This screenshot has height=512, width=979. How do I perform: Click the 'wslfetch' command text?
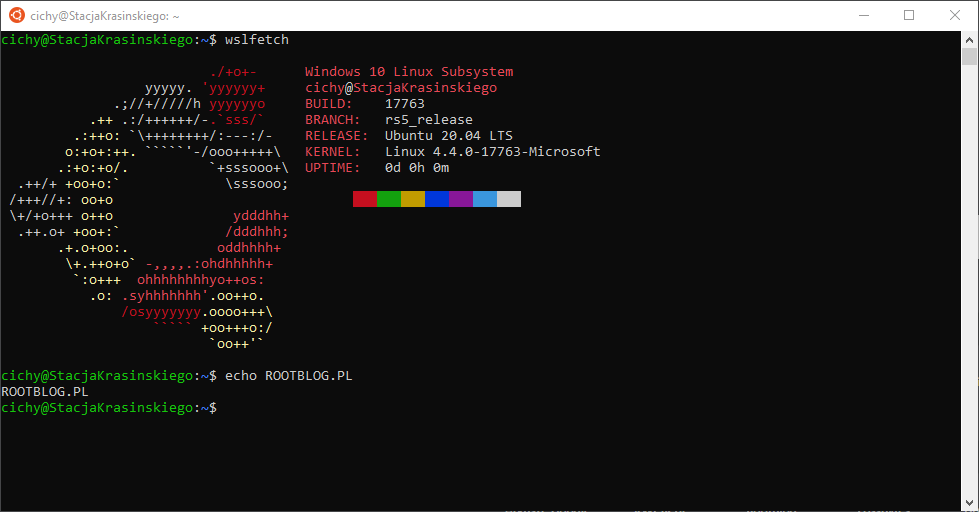coord(257,39)
